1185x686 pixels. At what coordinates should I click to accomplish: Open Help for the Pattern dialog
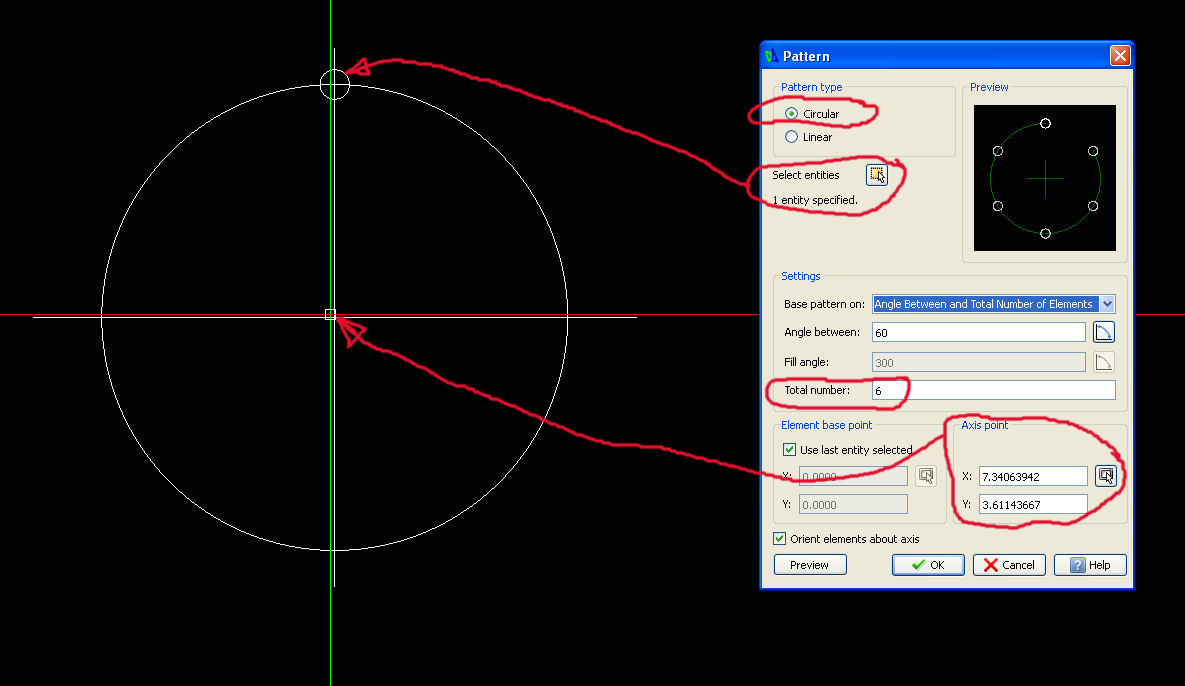pos(1090,565)
